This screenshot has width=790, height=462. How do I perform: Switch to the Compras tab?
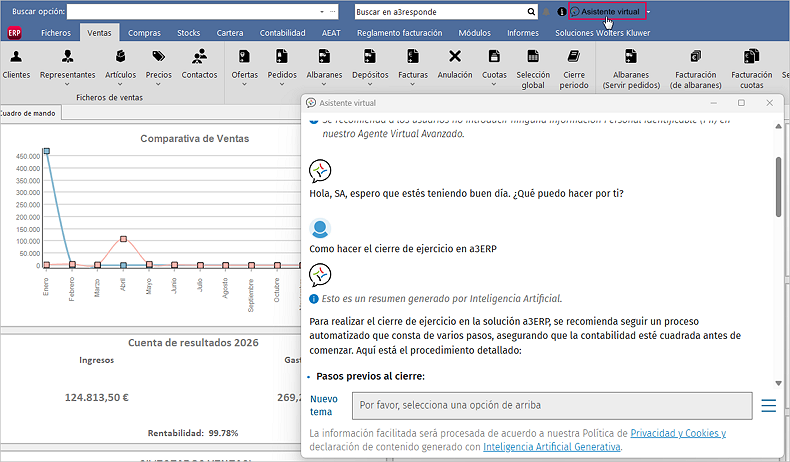tap(144, 33)
